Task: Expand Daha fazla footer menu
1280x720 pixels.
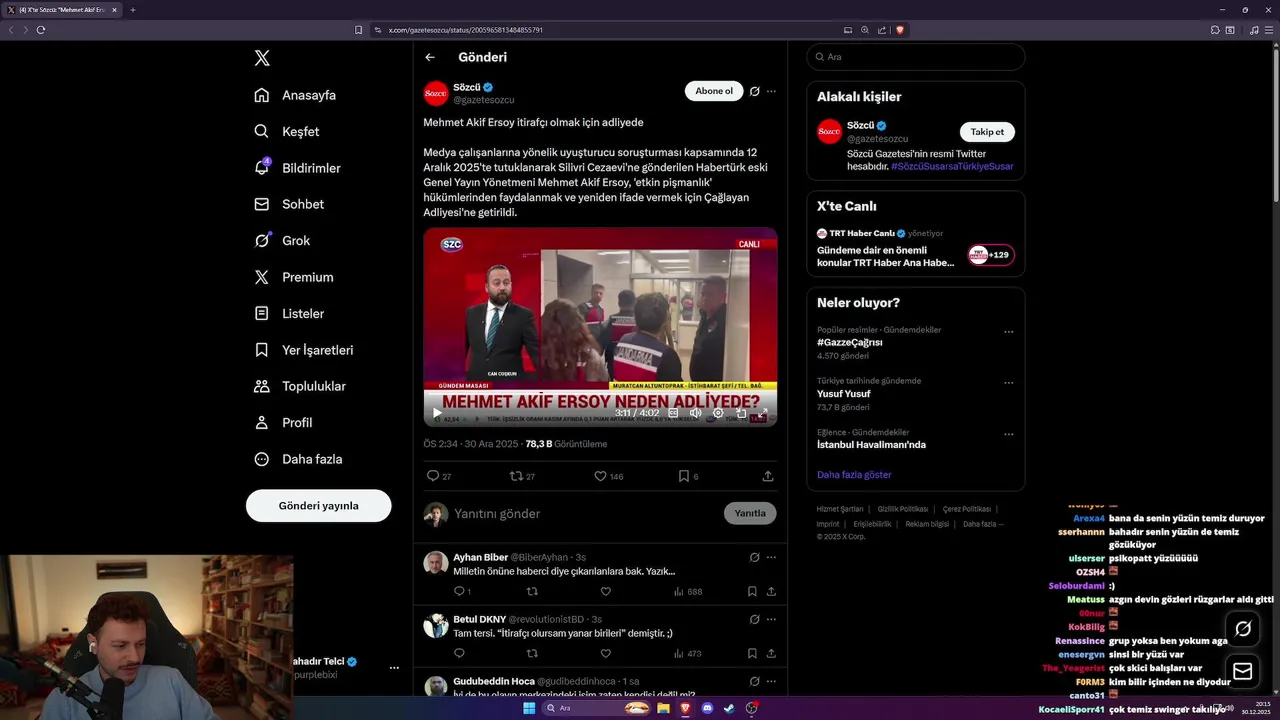Action: pyautogui.click(x=983, y=524)
